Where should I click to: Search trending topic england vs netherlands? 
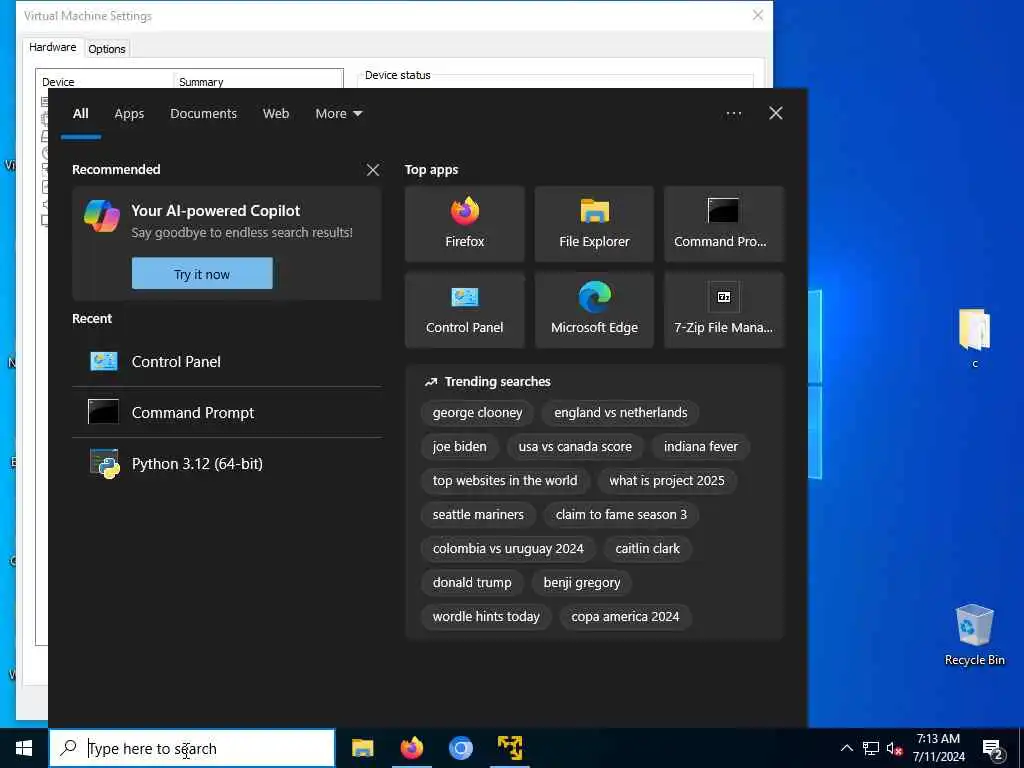(620, 413)
